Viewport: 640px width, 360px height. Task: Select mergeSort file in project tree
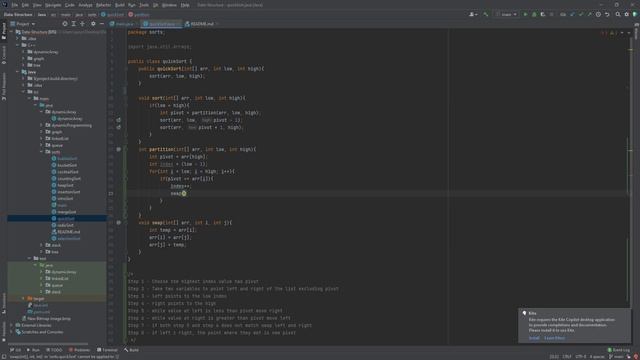pyautogui.click(x=64, y=212)
